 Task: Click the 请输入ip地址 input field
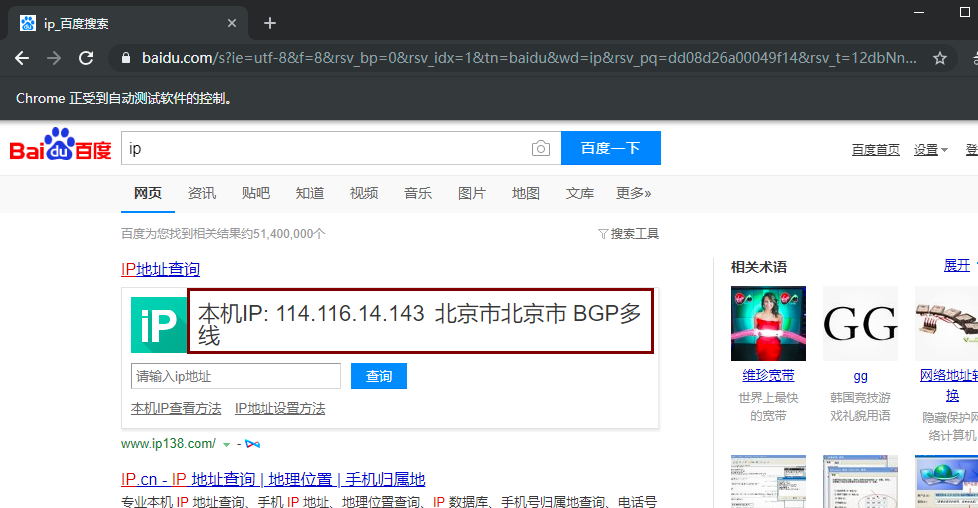tap(236, 376)
